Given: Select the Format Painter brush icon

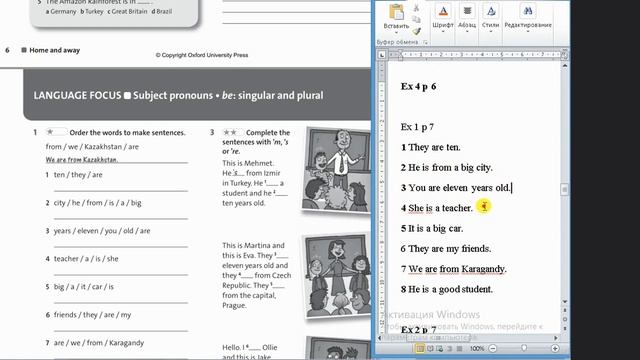Looking at the screenshot, I should click(416, 31).
